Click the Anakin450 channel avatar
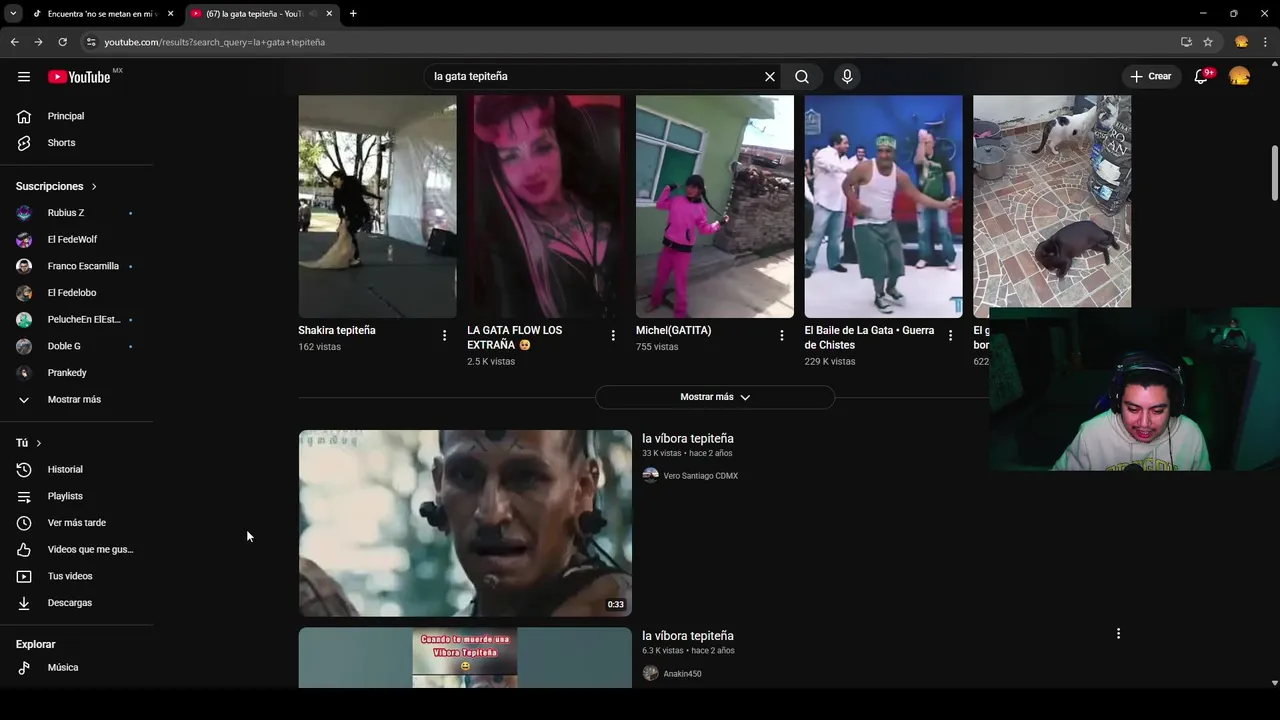Screen dimensions: 1280x720 (x=650, y=674)
